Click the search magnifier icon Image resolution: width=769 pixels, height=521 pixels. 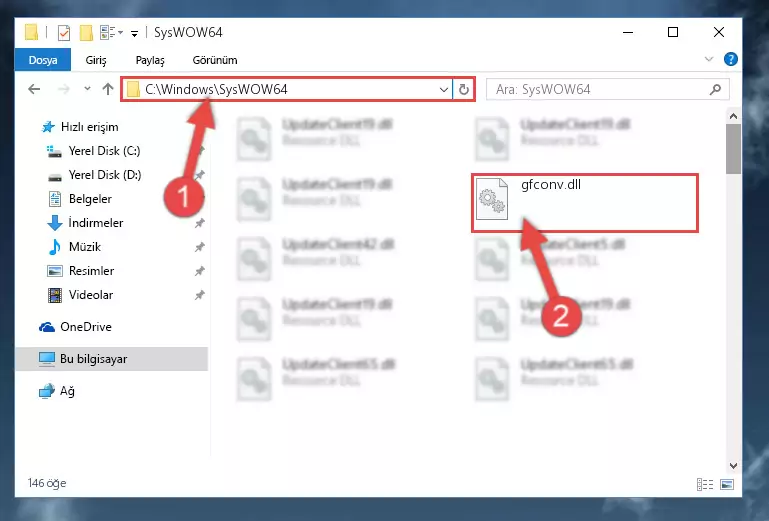point(715,89)
